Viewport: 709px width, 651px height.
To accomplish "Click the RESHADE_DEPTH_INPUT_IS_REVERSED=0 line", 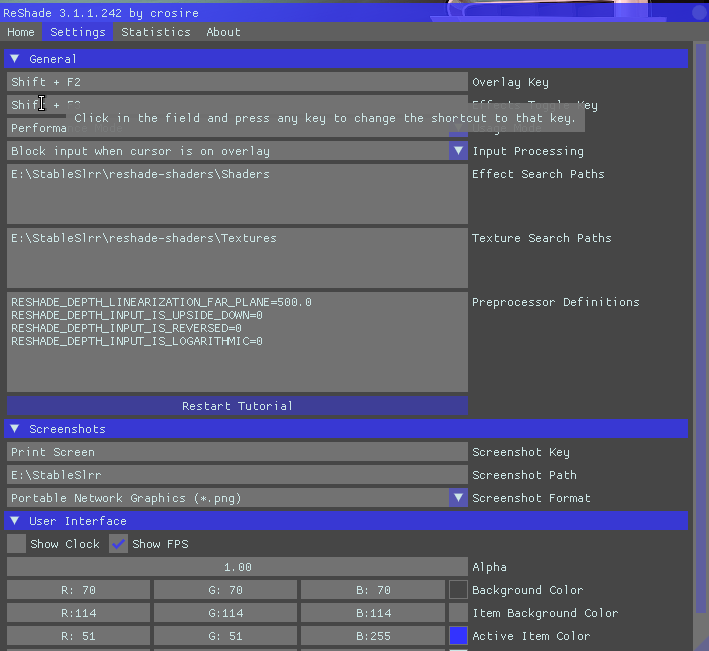I will pyautogui.click(x=127, y=328).
